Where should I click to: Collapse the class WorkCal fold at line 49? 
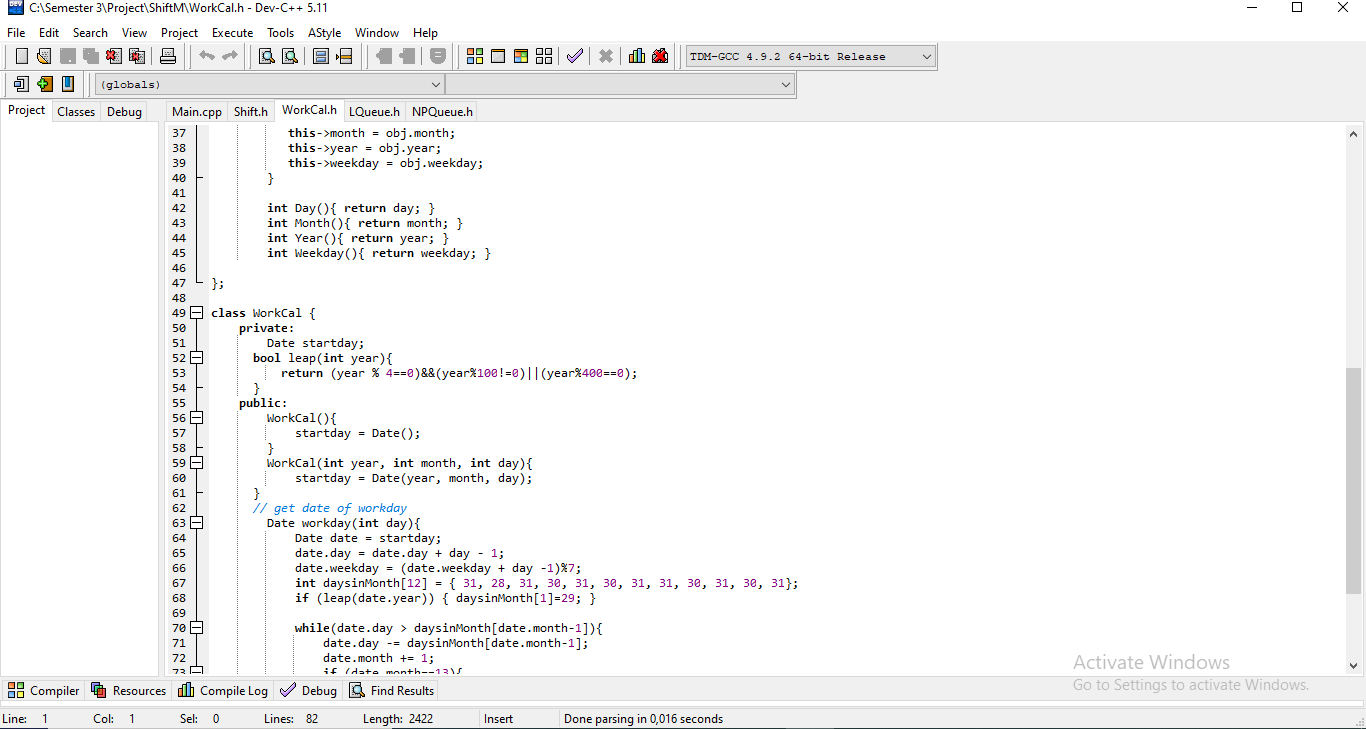(197, 313)
